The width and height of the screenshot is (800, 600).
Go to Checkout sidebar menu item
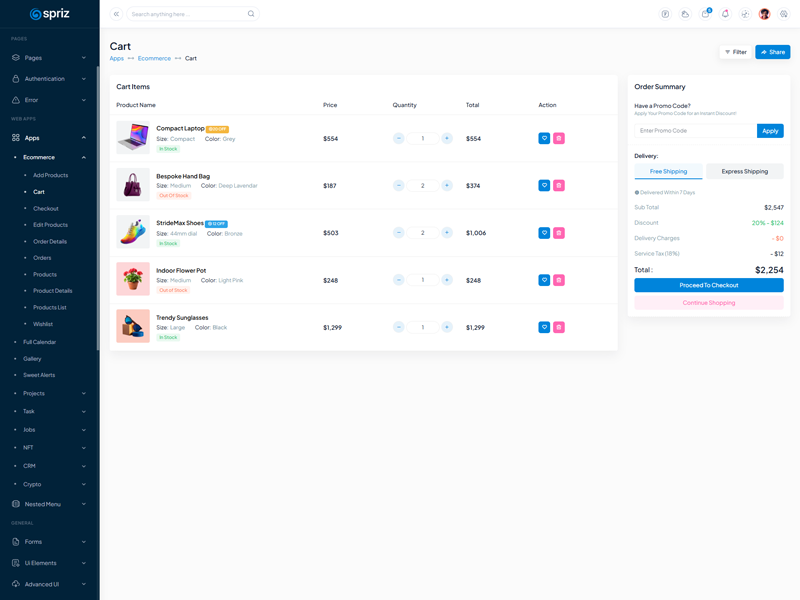point(46,208)
